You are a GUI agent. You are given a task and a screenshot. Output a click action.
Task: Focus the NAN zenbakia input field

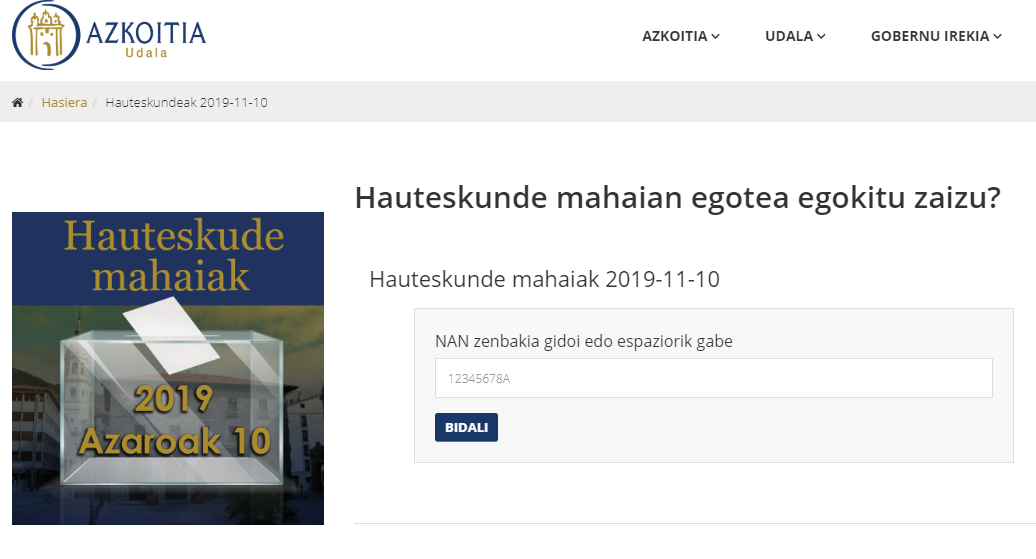click(714, 378)
